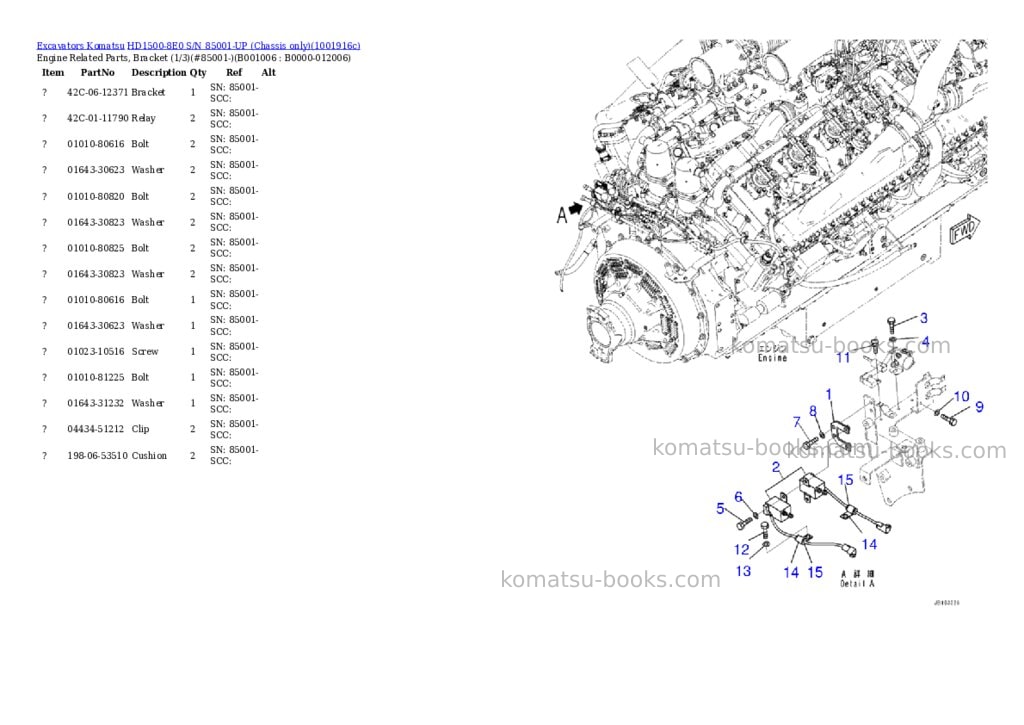The width and height of the screenshot is (1024, 725).
Task: Click callout number 11 in diagram
Action: 844,357
